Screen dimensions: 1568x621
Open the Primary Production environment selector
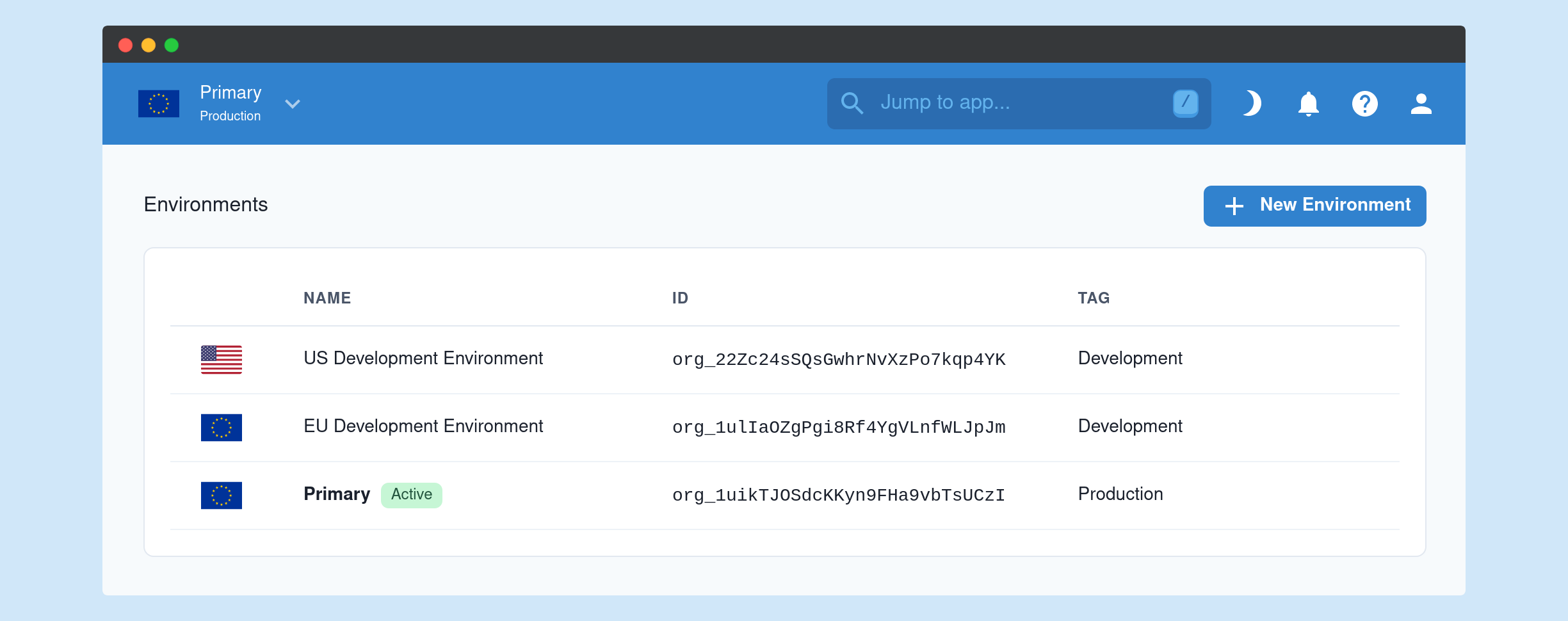(230, 103)
